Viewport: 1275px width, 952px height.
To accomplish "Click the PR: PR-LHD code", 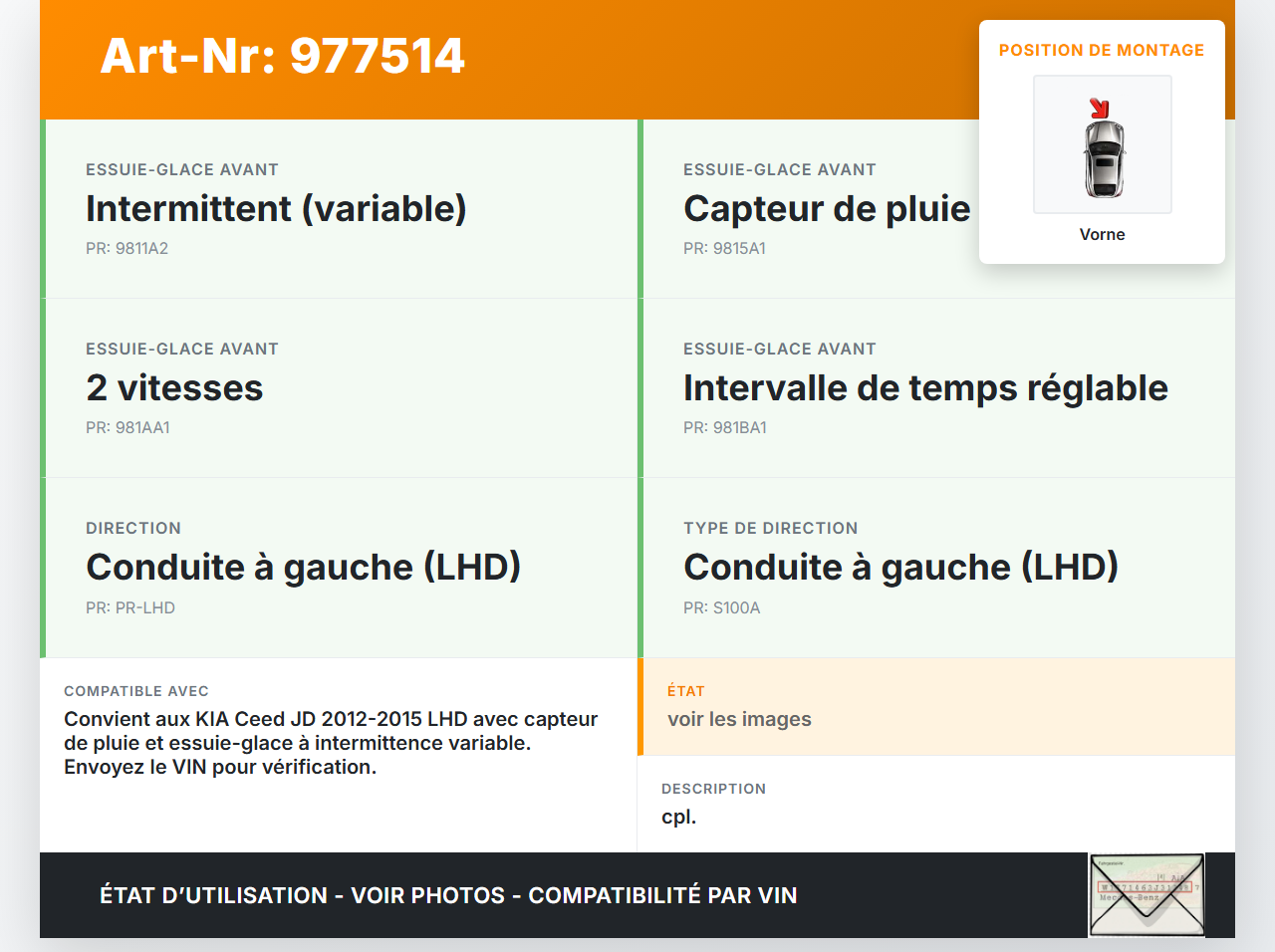I will 130,607.
